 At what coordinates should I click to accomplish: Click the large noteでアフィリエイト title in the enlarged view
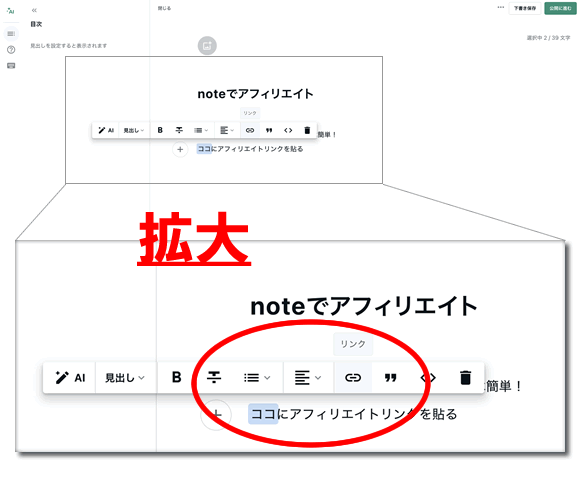(x=364, y=306)
